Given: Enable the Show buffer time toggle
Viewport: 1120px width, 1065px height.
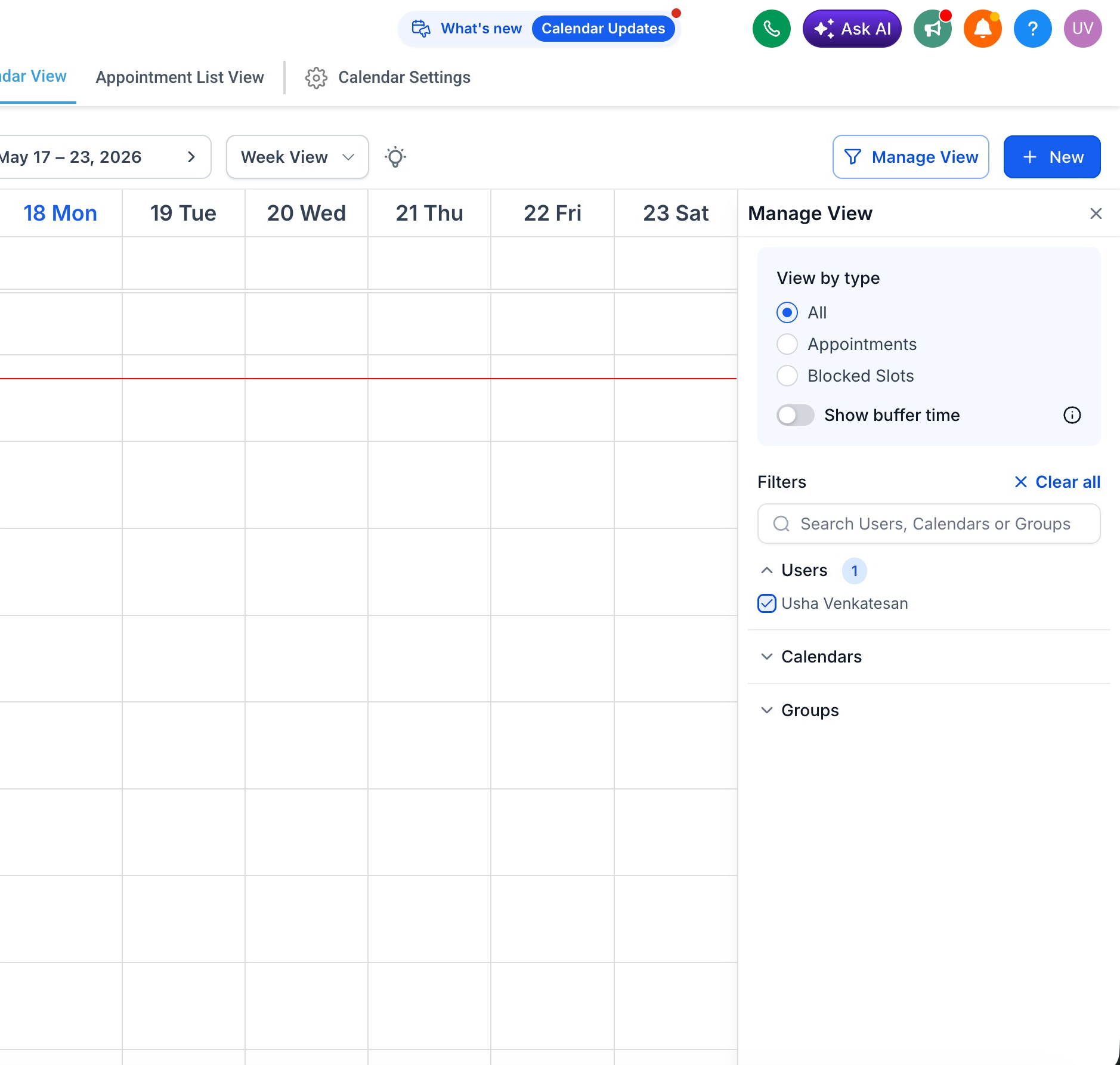Looking at the screenshot, I should [x=795, y=415].
